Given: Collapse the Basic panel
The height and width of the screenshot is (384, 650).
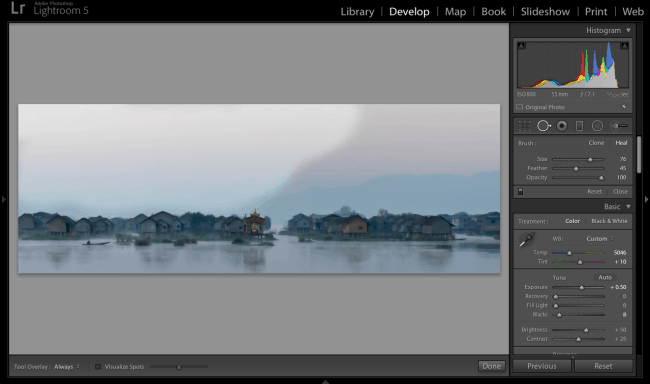Looking at the screenshot, I should click(x=628, y=207).
